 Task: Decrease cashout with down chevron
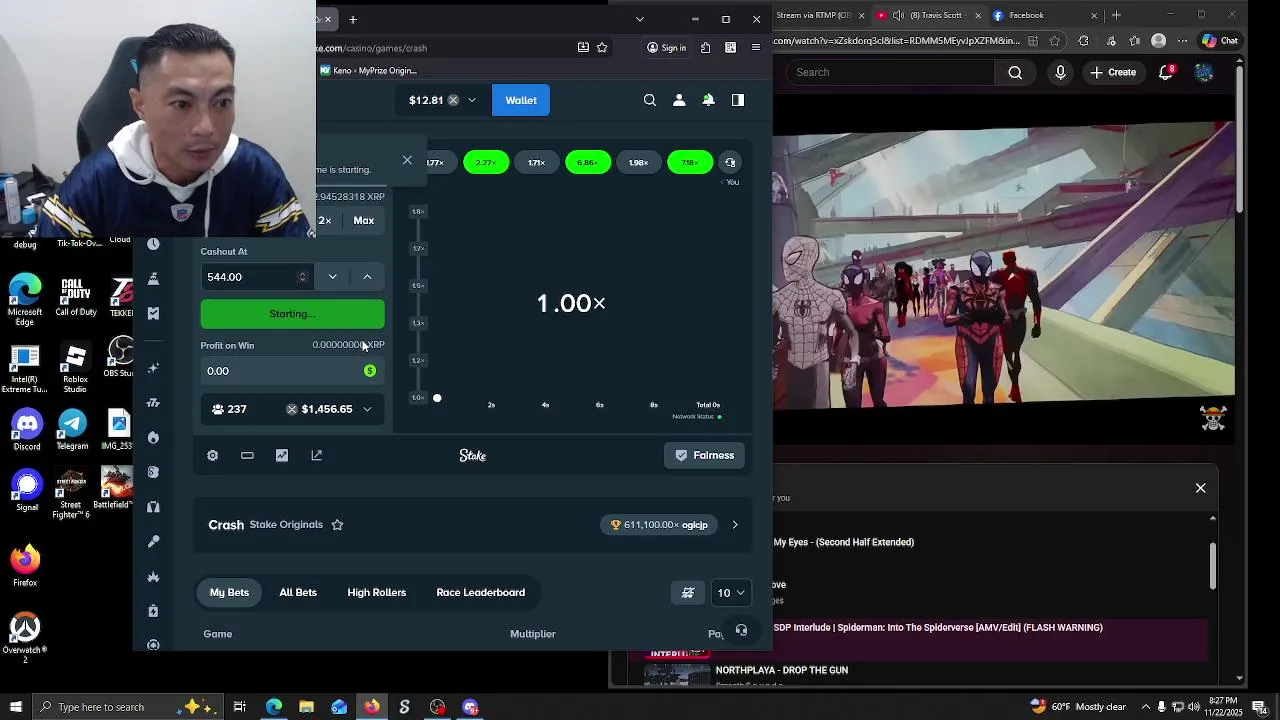[x=332, y=277]
